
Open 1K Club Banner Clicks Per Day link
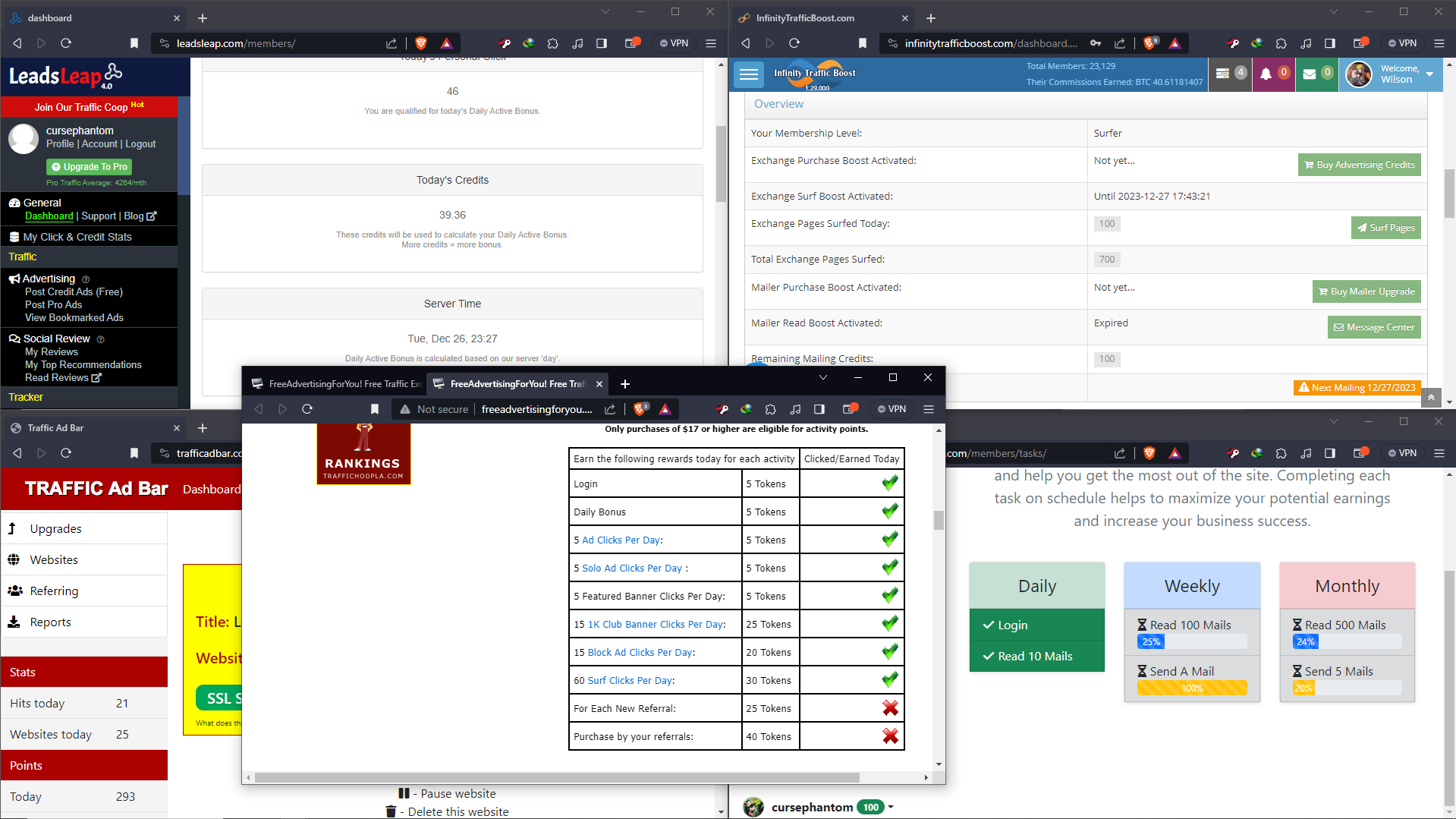pyautogui.click(x=656, y=624)
